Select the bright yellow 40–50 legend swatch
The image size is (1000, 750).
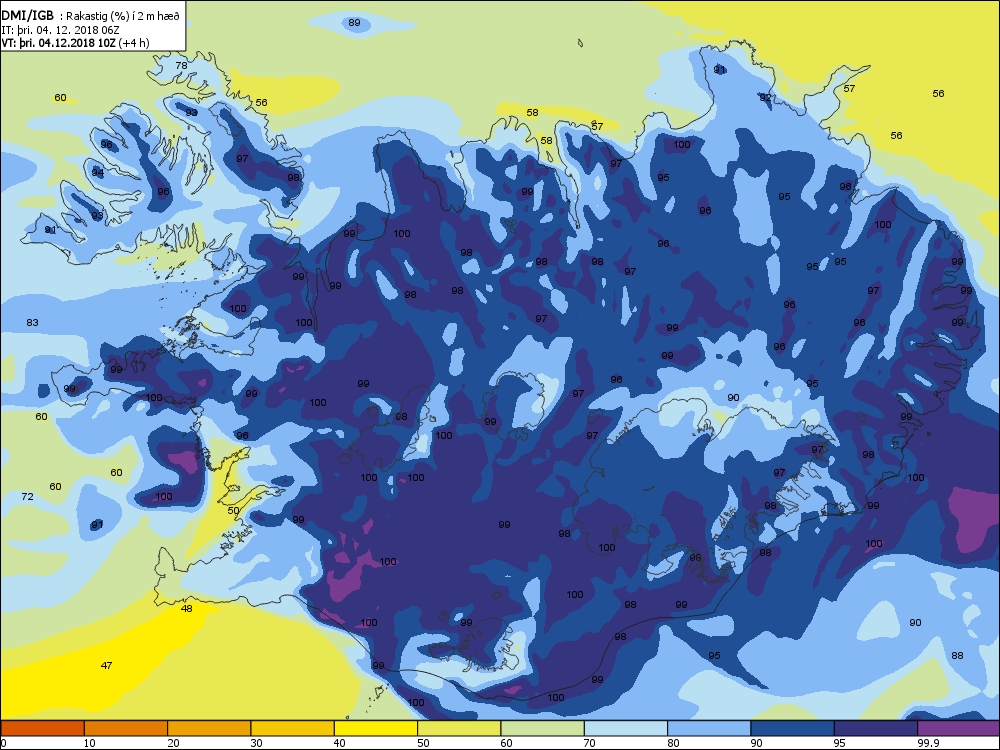tap(376, 728)
